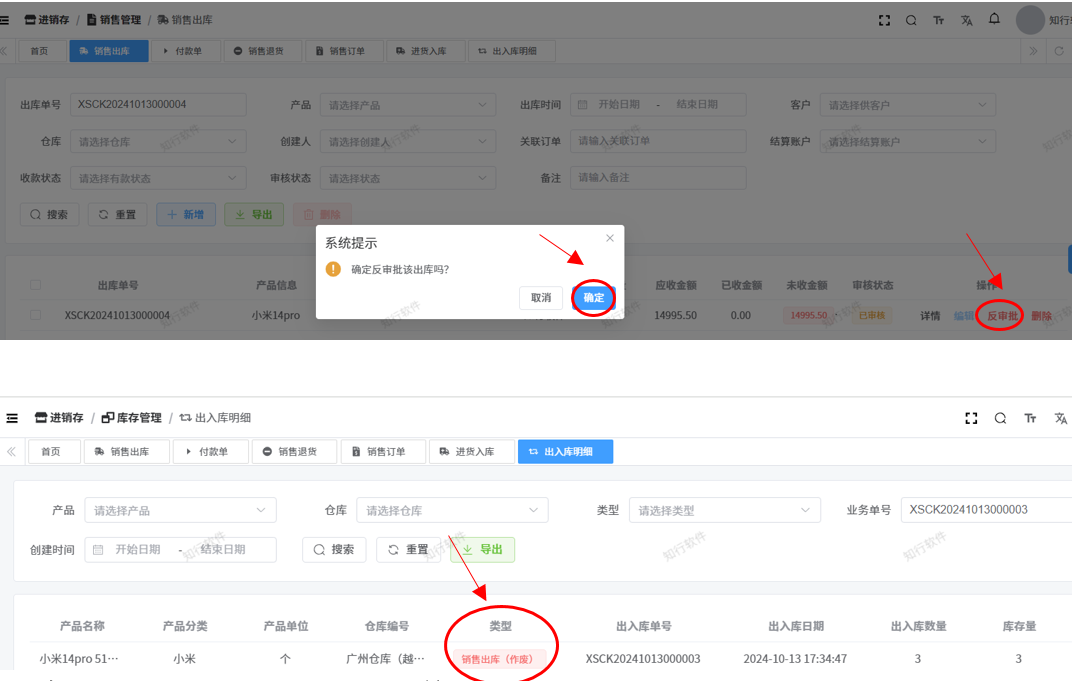
Task: Open the 创建人 dropdown
Action: [407, 142]
